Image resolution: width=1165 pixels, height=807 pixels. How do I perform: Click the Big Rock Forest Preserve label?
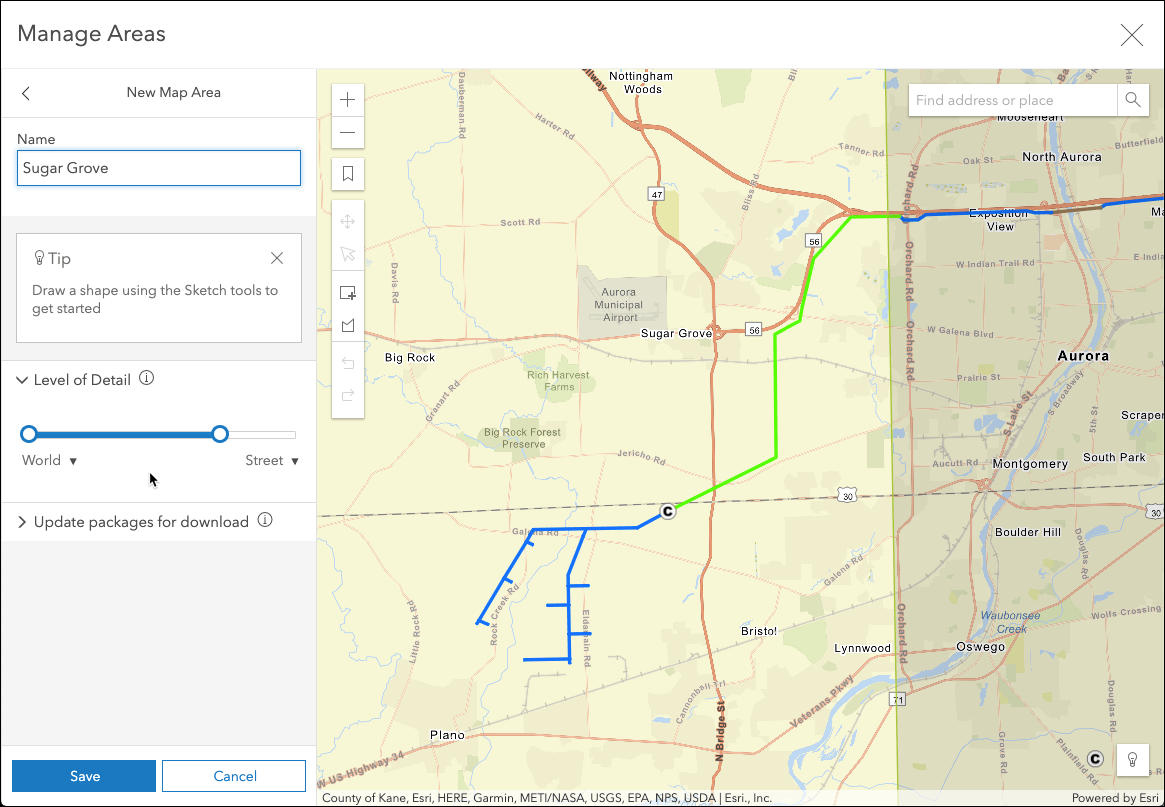pyautogui.click(x=522, y=438)
